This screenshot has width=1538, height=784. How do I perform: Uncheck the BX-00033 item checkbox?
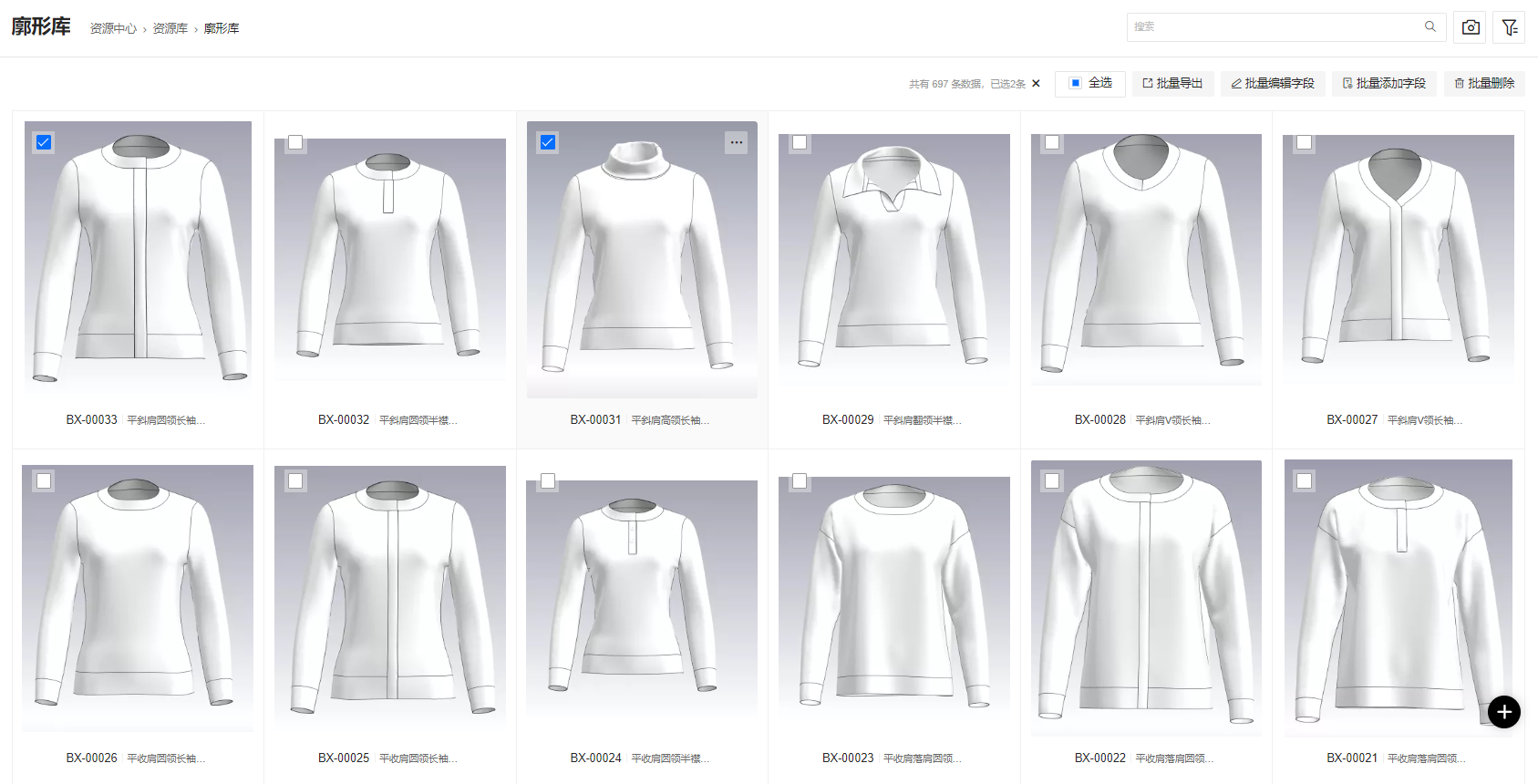(44, 142)
